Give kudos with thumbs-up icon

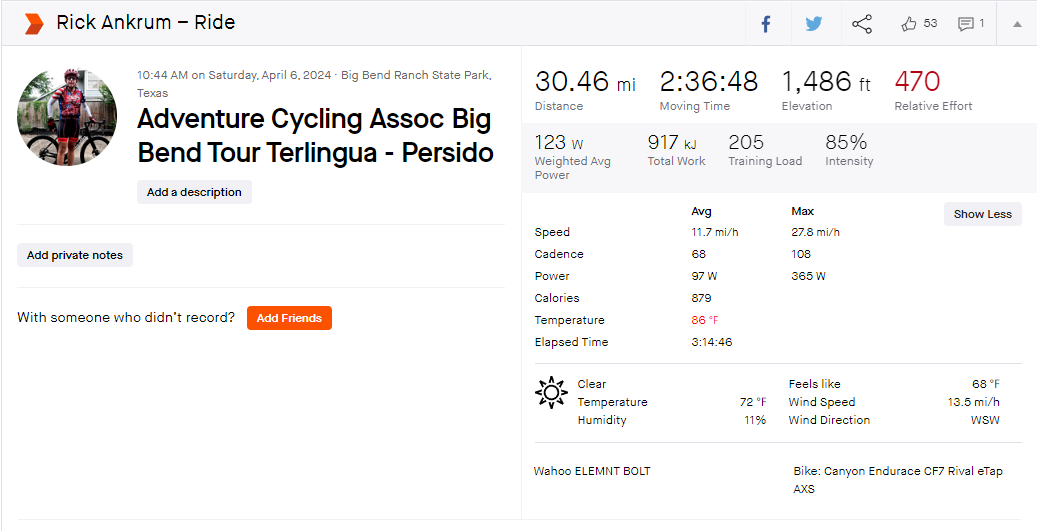pos(909,24)
